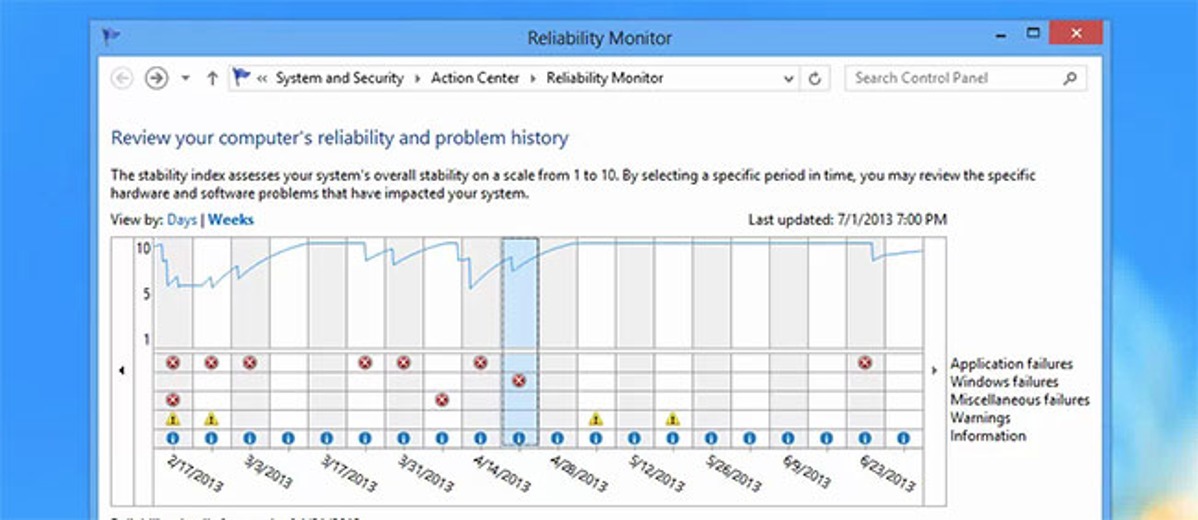Viewport: 1198px width, 520px height.
Task: Open Action Center in breadcrumb path
Action: [475, 78]
